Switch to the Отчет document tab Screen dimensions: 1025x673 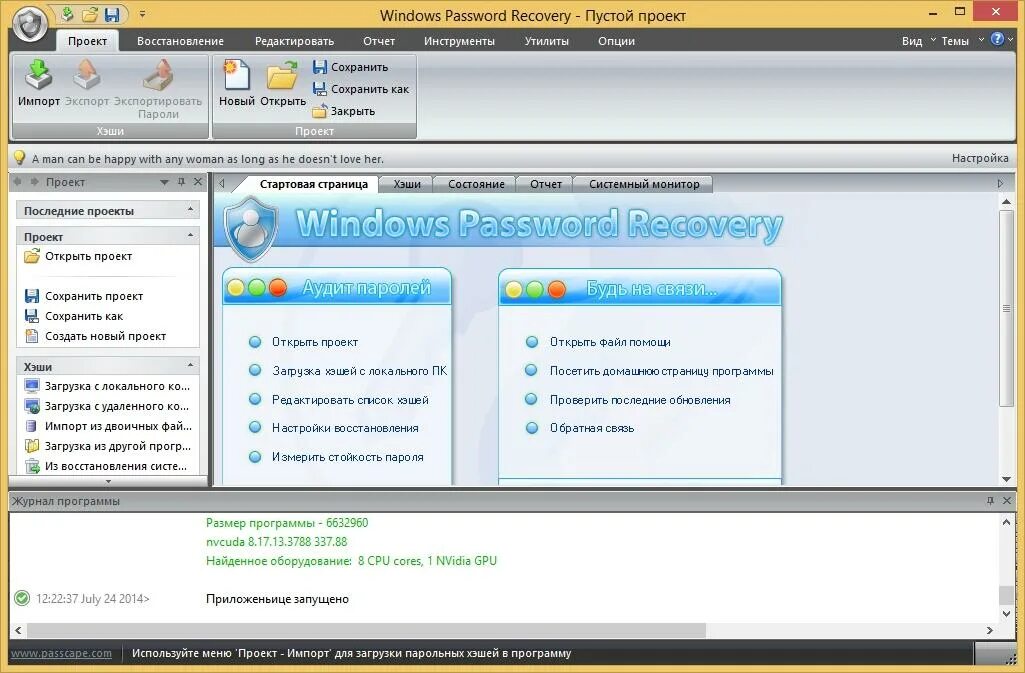[546, 184]
